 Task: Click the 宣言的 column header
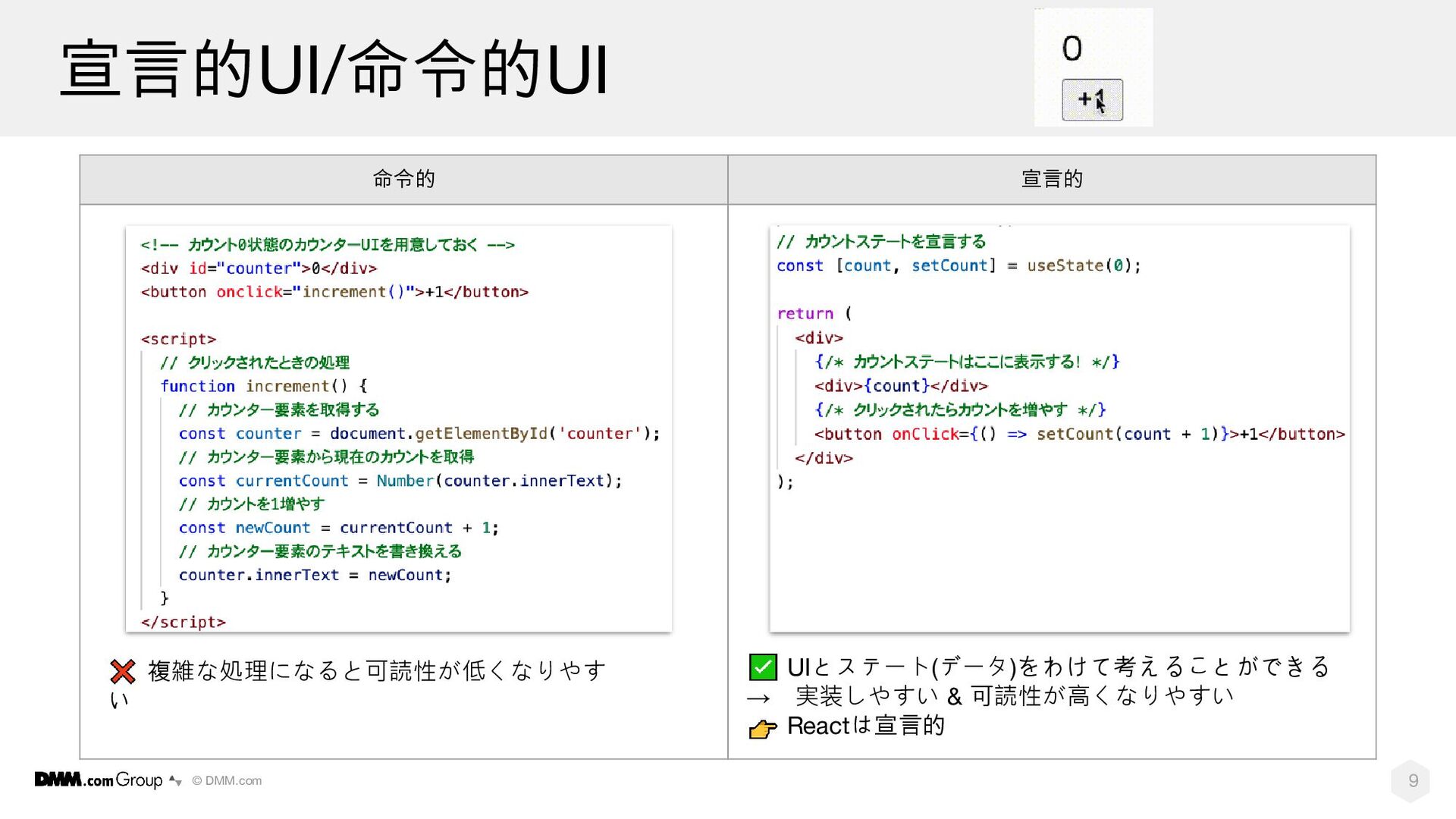coord(1052,179)
